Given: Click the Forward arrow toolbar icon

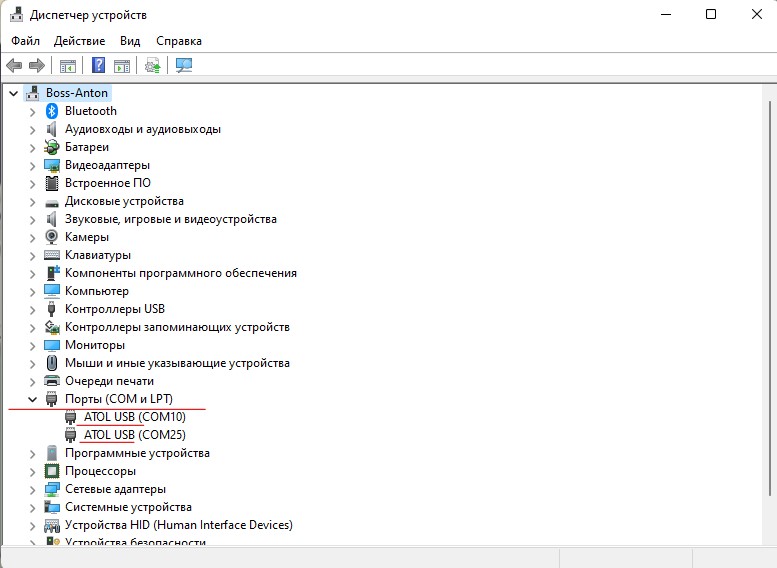Looking at the screenshot, I should pyautogui.click(x=37, y=65).
